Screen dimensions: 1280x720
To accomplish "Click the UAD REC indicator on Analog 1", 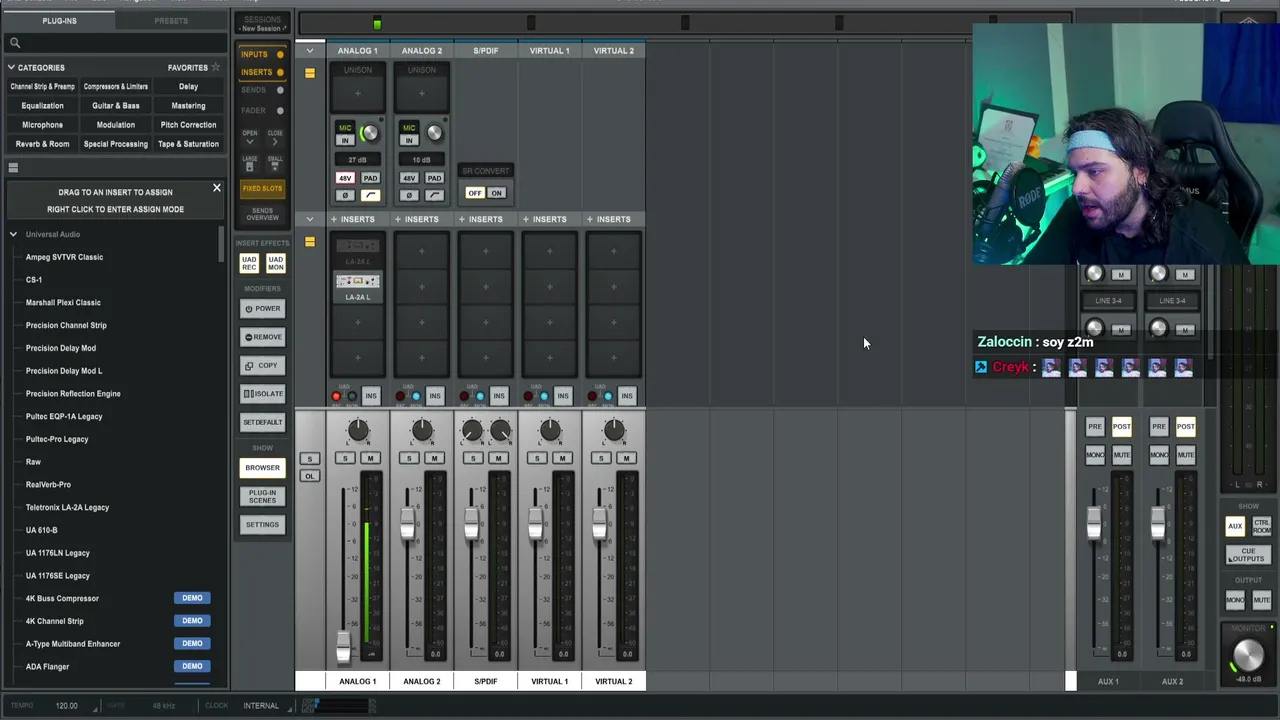I will 336,396.
